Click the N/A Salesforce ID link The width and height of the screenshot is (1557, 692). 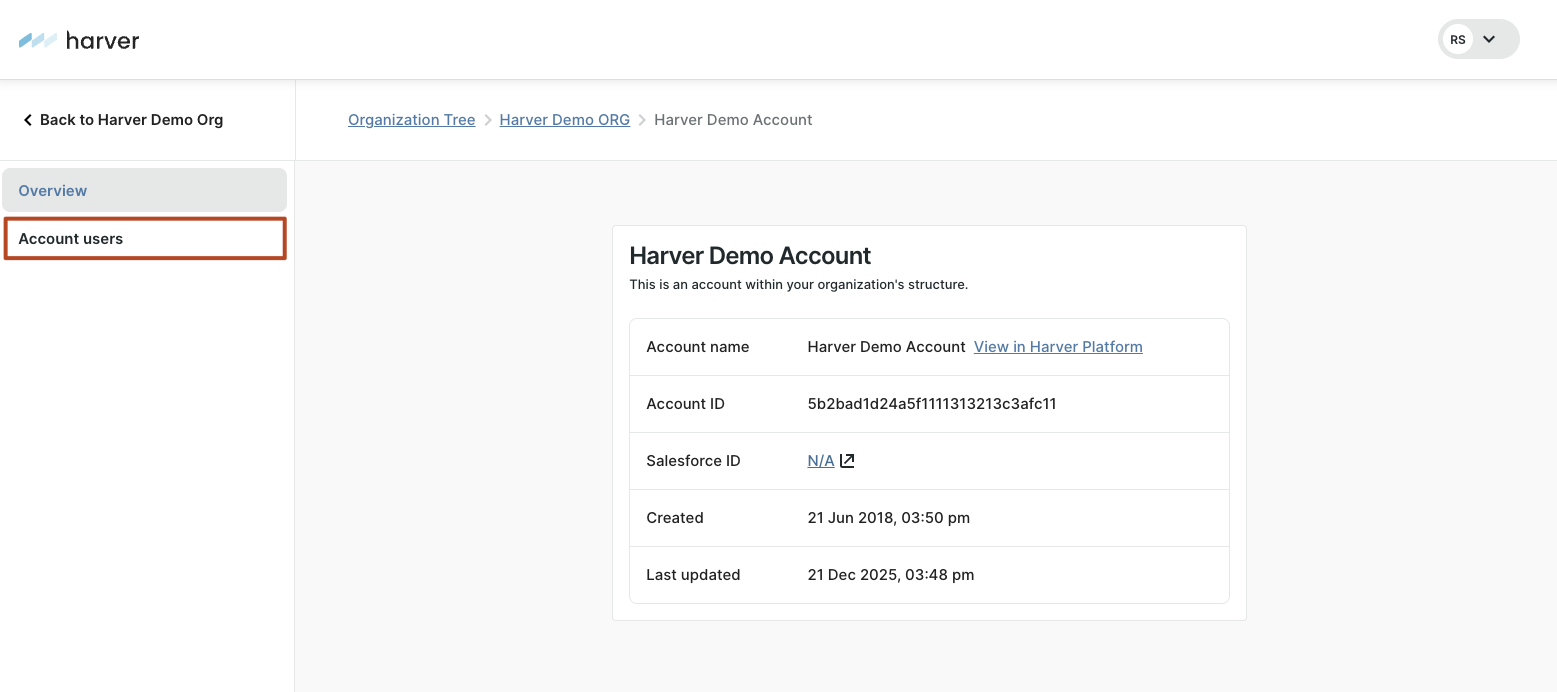coord(820,461)
